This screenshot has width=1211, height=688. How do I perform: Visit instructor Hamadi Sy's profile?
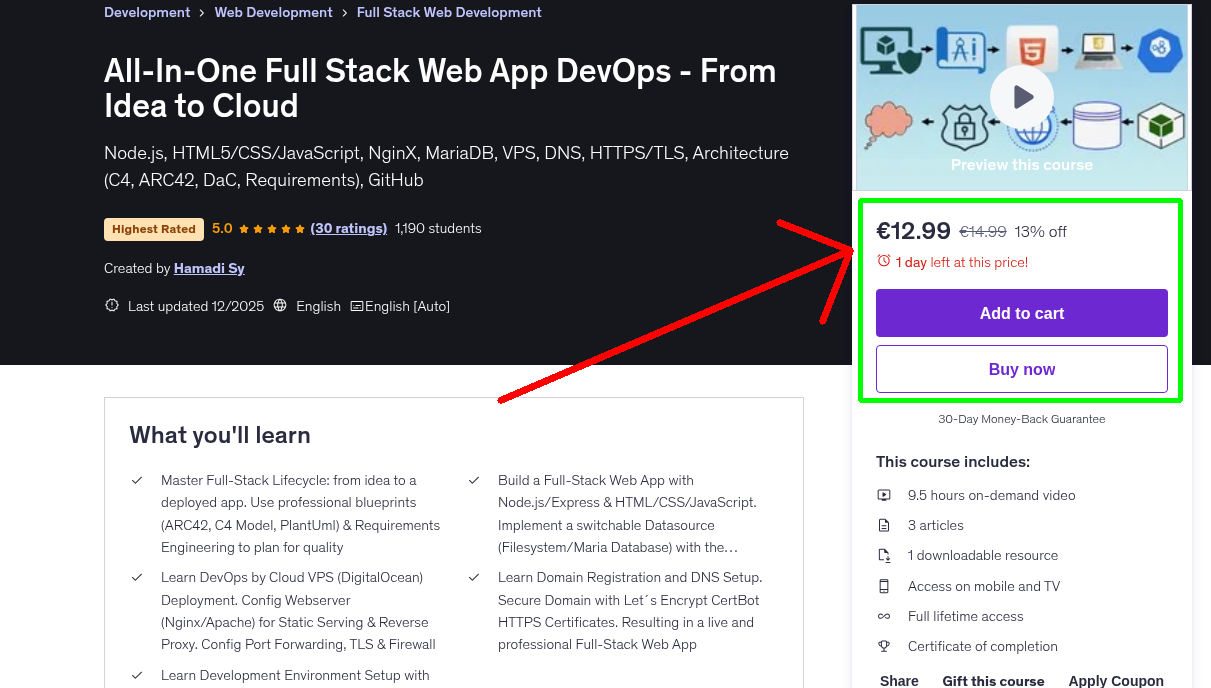208,268
